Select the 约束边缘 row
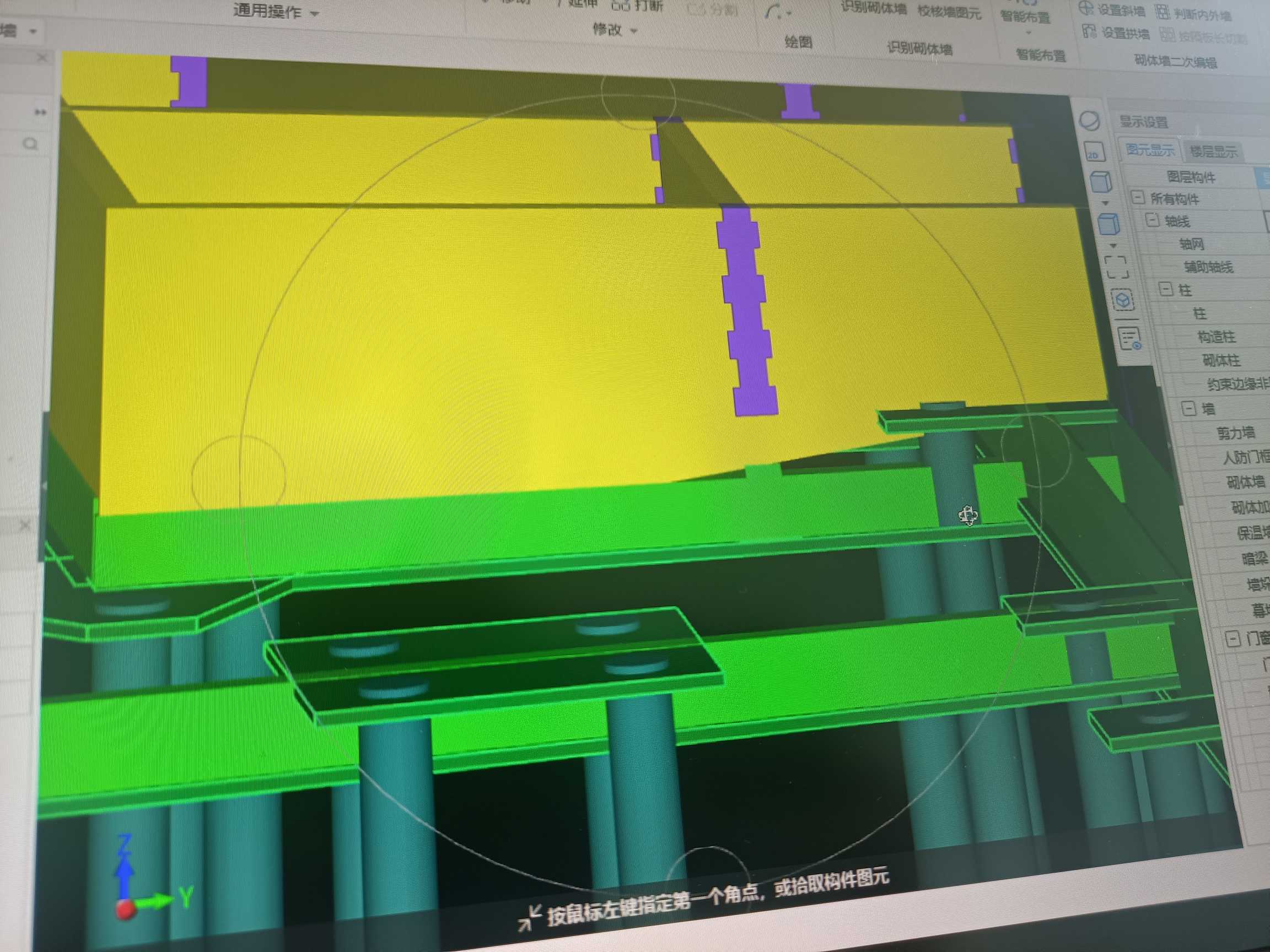This screenshot has width=1270, height=952. click(1238, 384)
